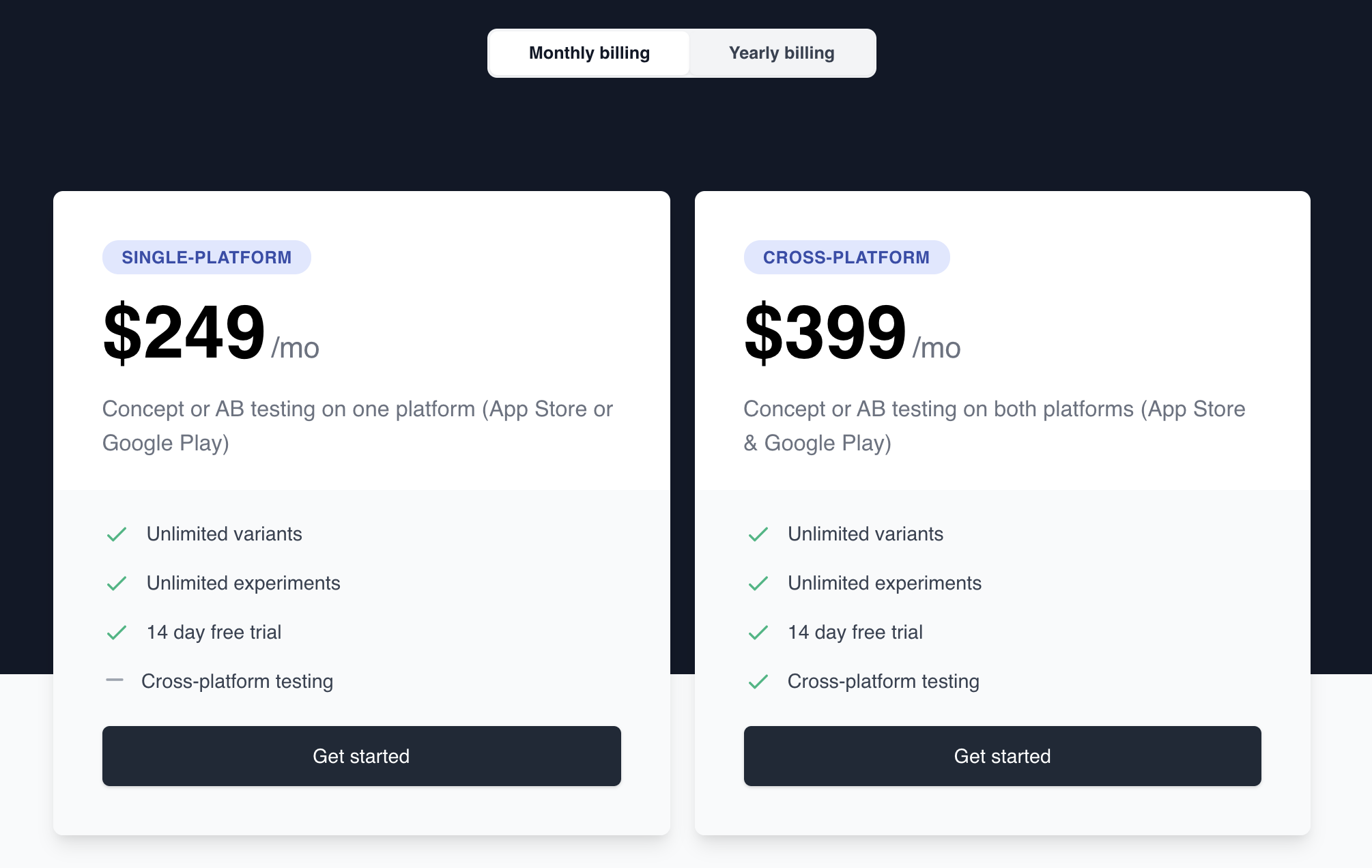
Task: Switch to Yearly billing option
Action: (782, 53)
